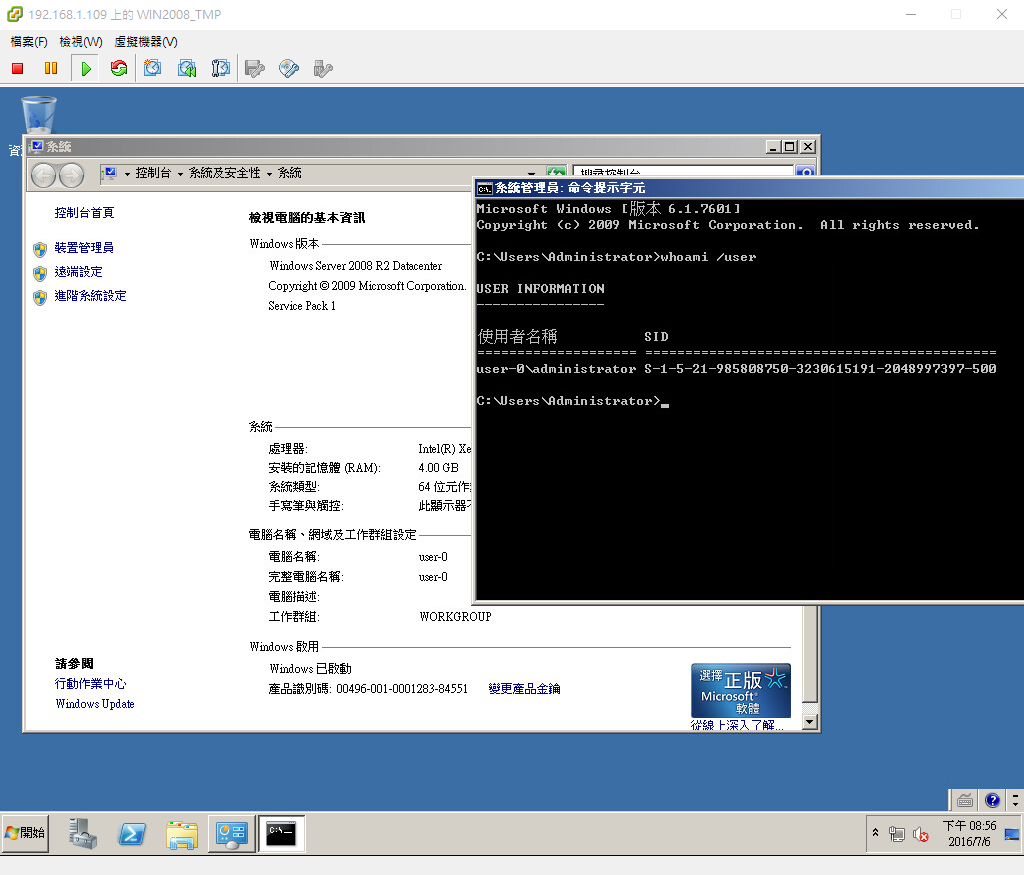Click Show Desktop button at tray end
Screen dimensions: 1024x875
(x=1012, y=834)
